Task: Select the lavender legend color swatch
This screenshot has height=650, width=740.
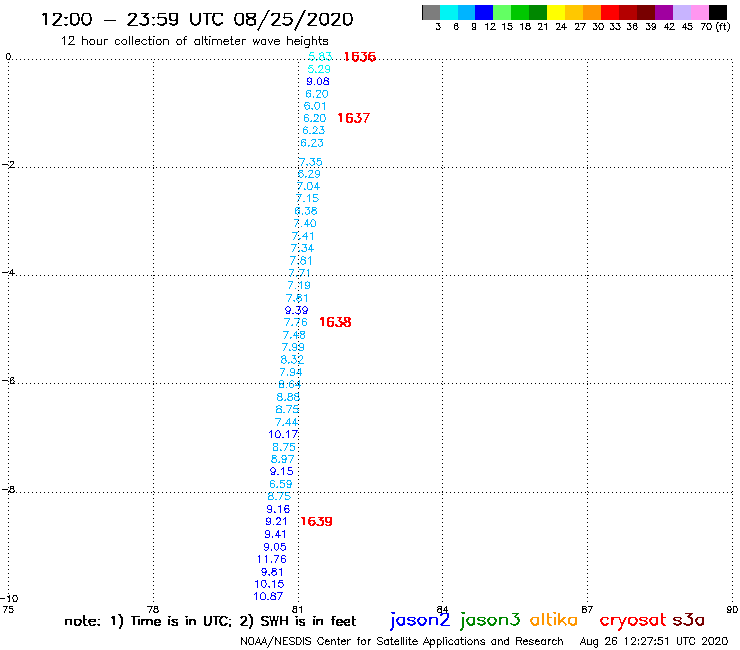Action: pos(682,12)
